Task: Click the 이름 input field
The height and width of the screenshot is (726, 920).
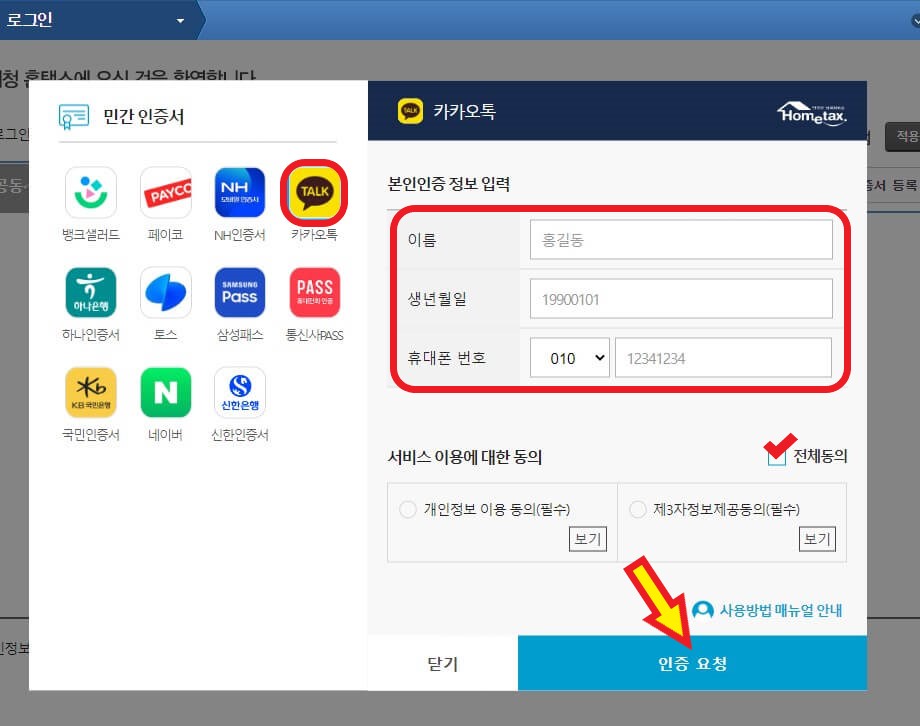Action: click(x=681, y=239)
